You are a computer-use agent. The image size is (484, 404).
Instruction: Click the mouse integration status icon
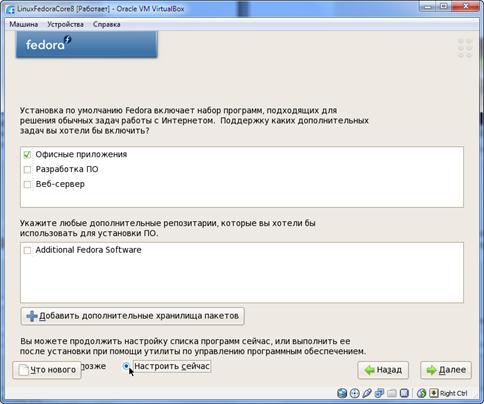(x=422, y=393)
